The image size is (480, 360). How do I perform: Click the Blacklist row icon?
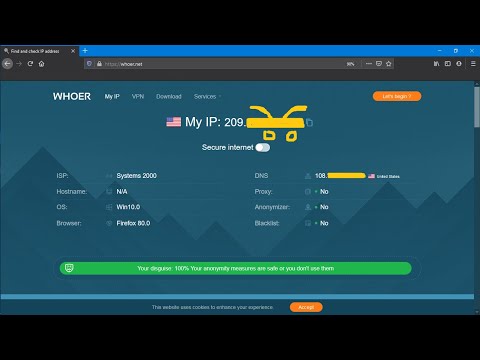308,223
